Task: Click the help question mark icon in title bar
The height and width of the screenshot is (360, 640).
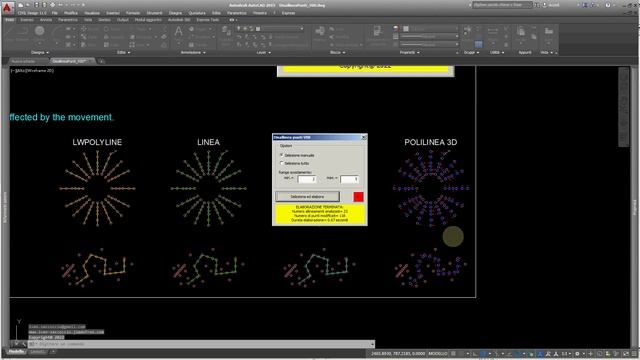Action: click(x=608, y=5)
